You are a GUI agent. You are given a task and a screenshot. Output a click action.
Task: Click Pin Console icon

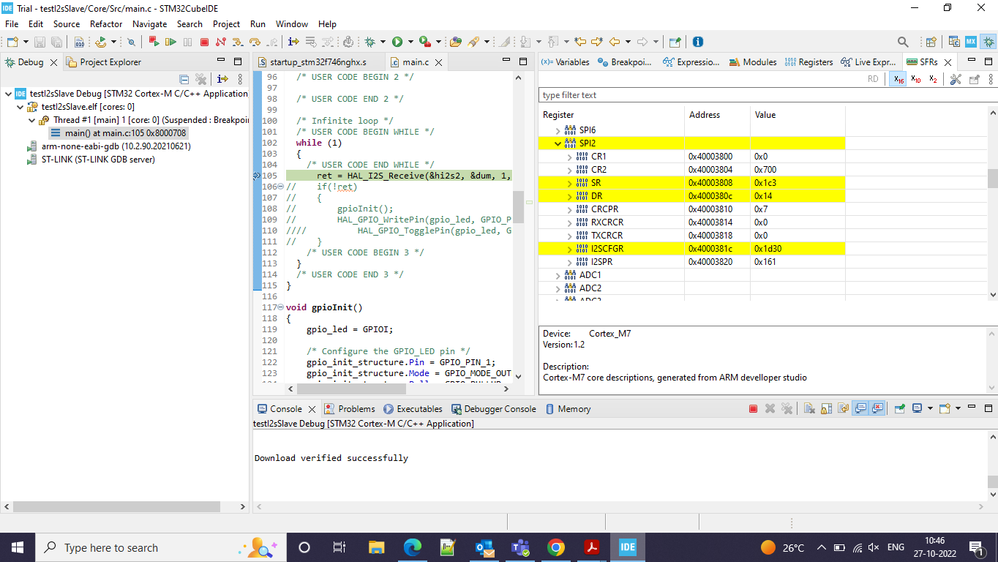[899, 409]
